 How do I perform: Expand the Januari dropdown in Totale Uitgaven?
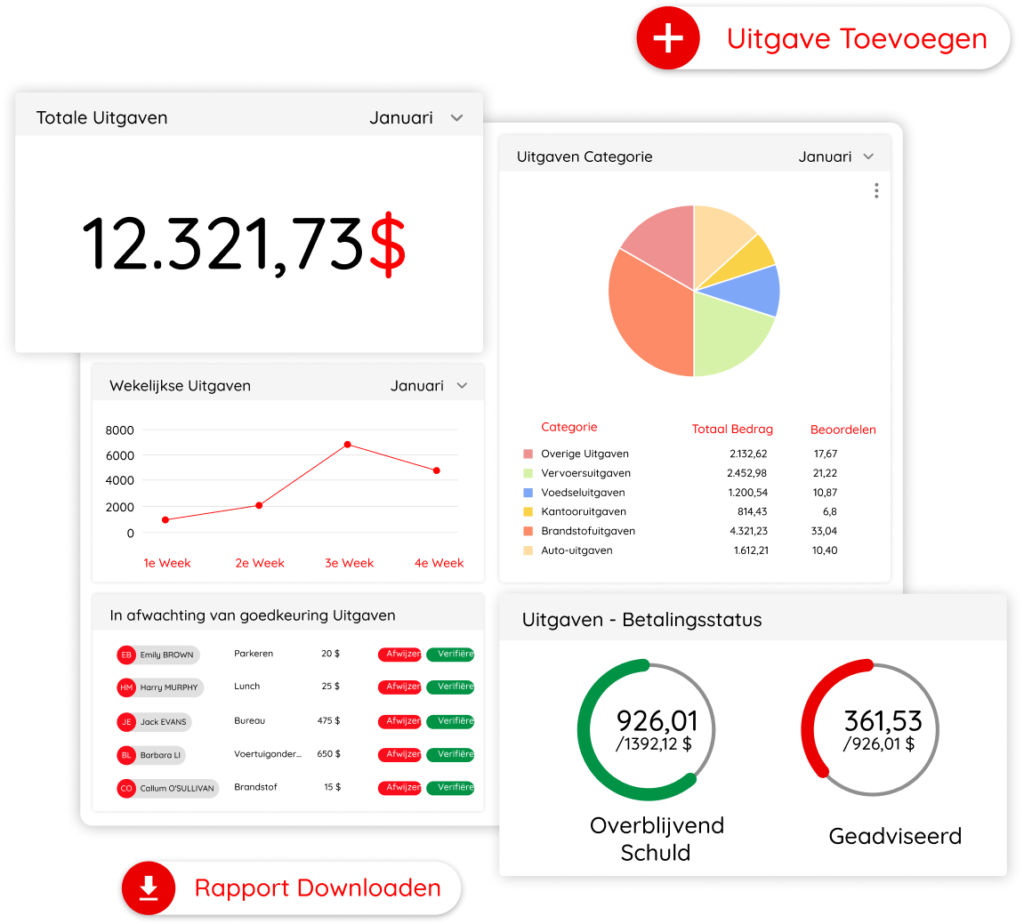457,118
